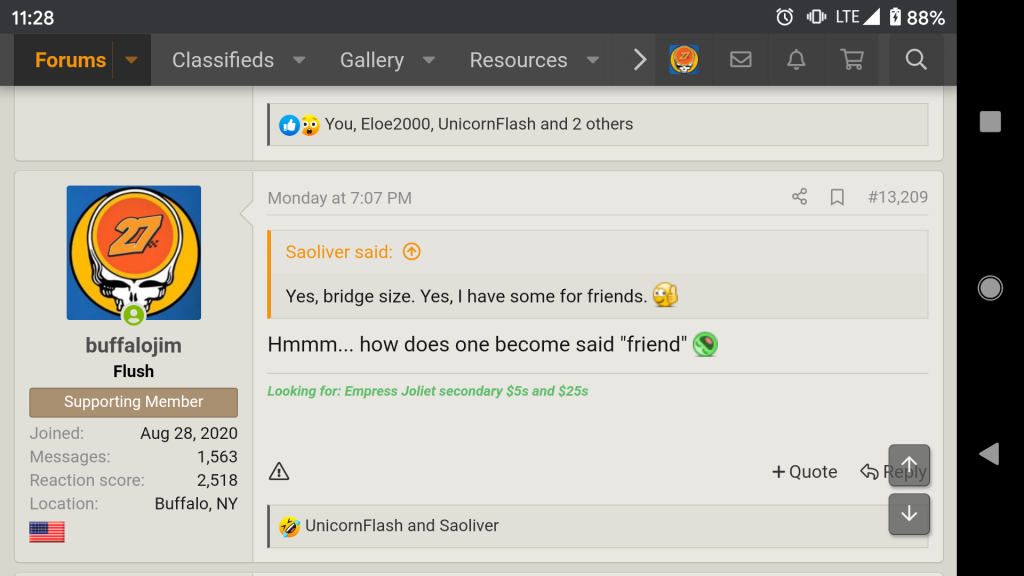Tap Android recent apps square button
This screenshot has width=1024, height=576.
tap(990, 121)
